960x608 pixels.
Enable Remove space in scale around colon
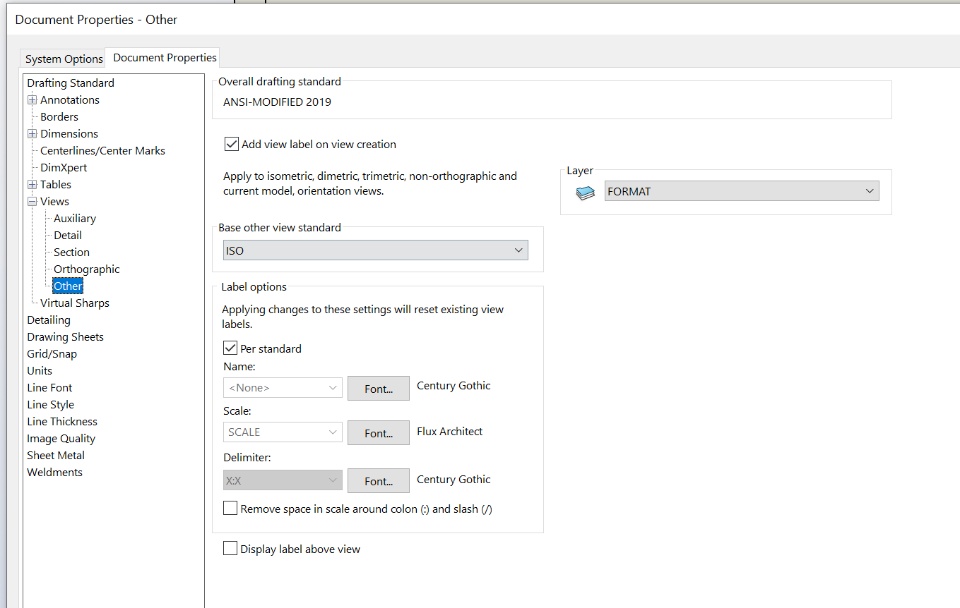230,508
